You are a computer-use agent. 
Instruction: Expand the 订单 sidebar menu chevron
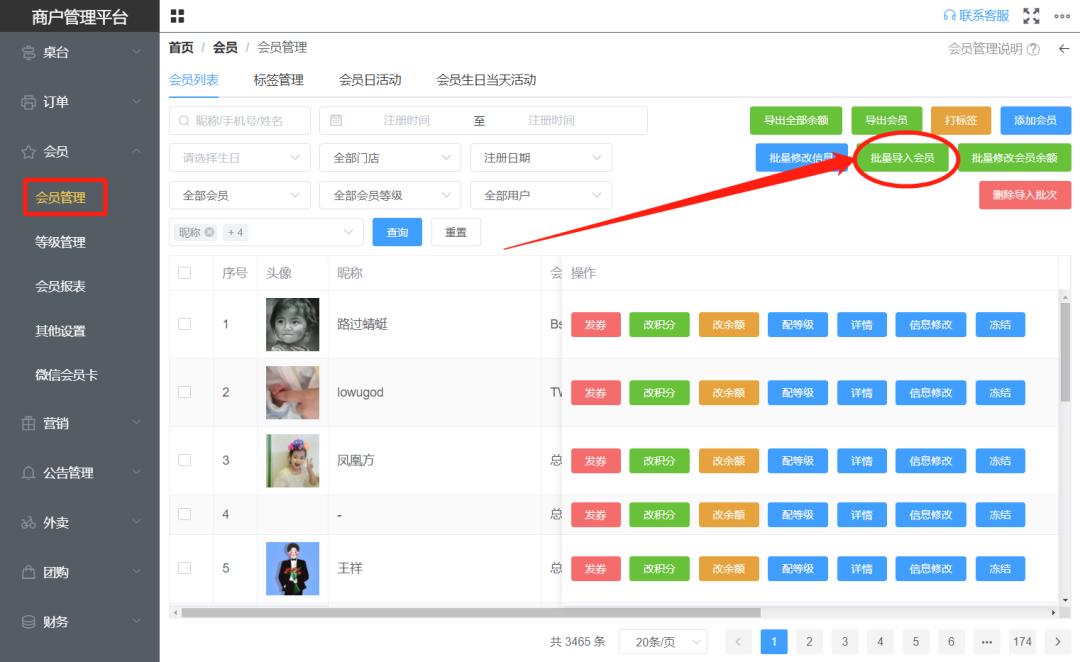click(x=136, y=102)
